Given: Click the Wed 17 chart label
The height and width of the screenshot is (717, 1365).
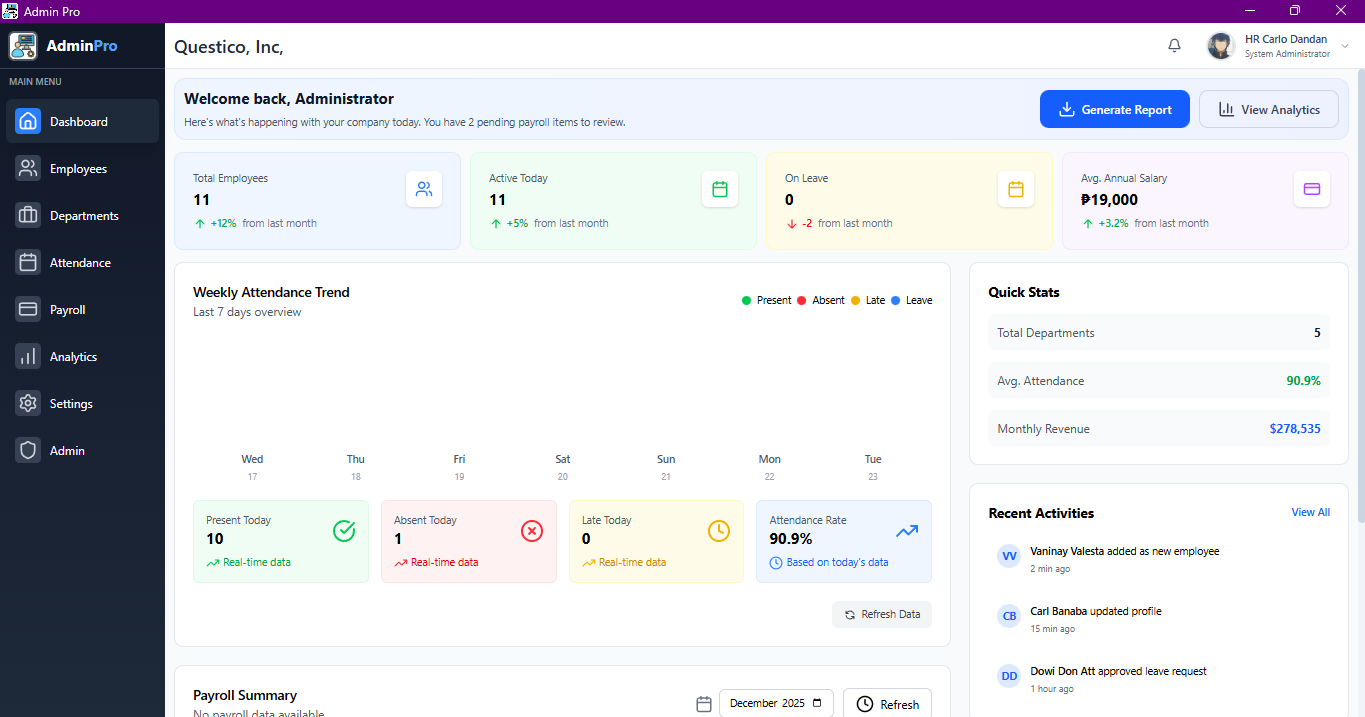Looking at the screenshot, I should tap(252, 467).
